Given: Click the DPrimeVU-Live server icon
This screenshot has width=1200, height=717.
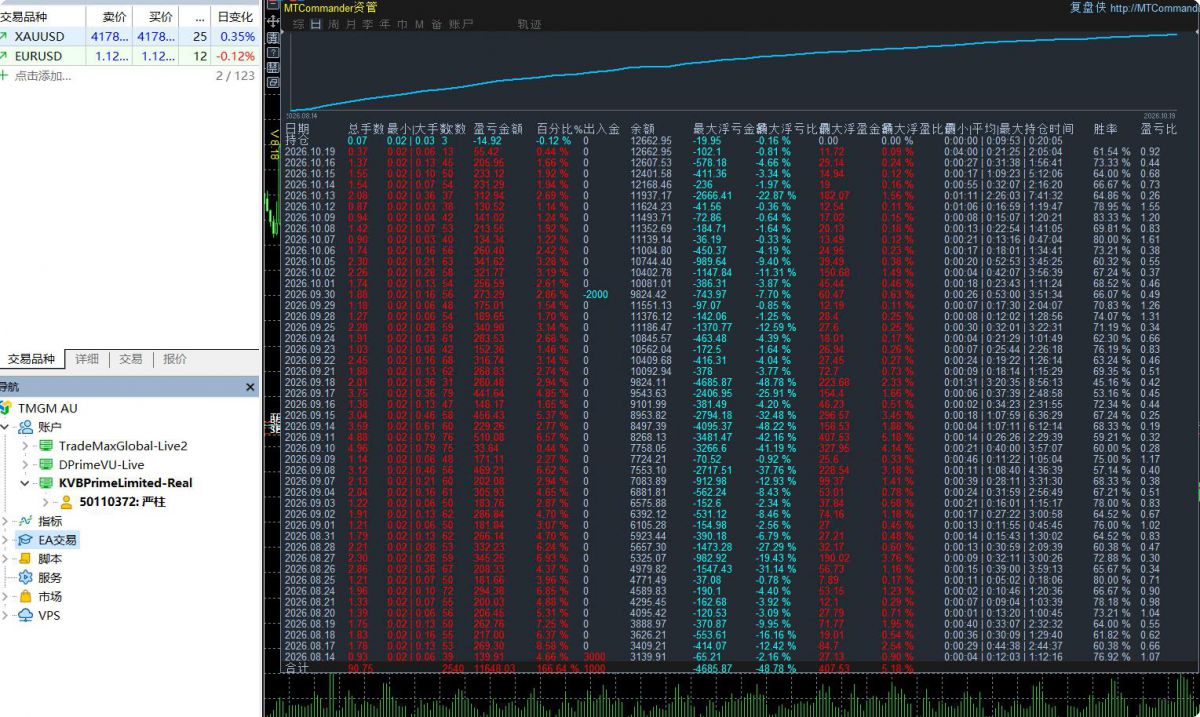Looking at the screenshot, I should click(46, 465).
